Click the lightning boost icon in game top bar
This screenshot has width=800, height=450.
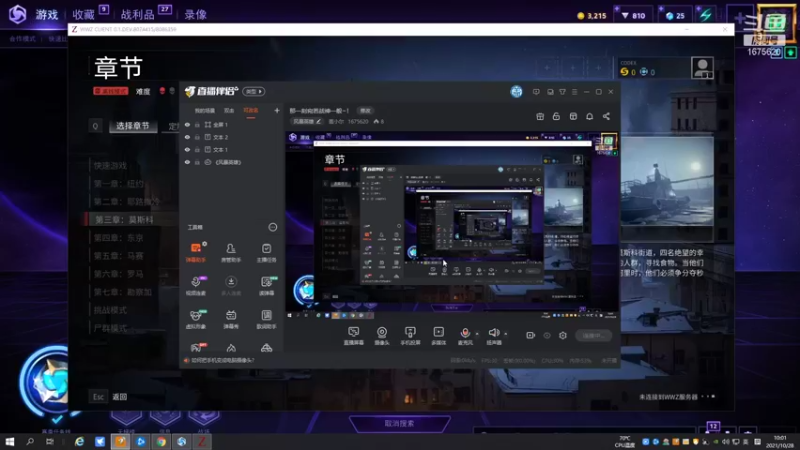[706, 15]
